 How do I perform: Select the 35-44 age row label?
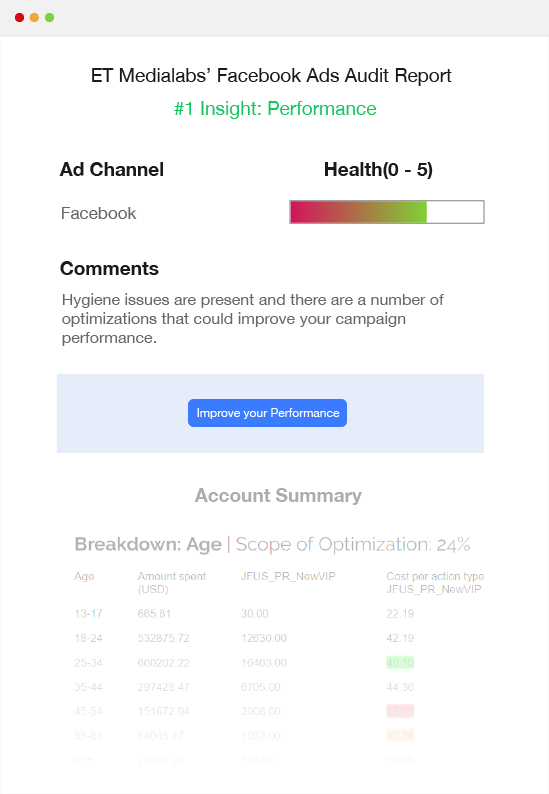click(88, 687)
